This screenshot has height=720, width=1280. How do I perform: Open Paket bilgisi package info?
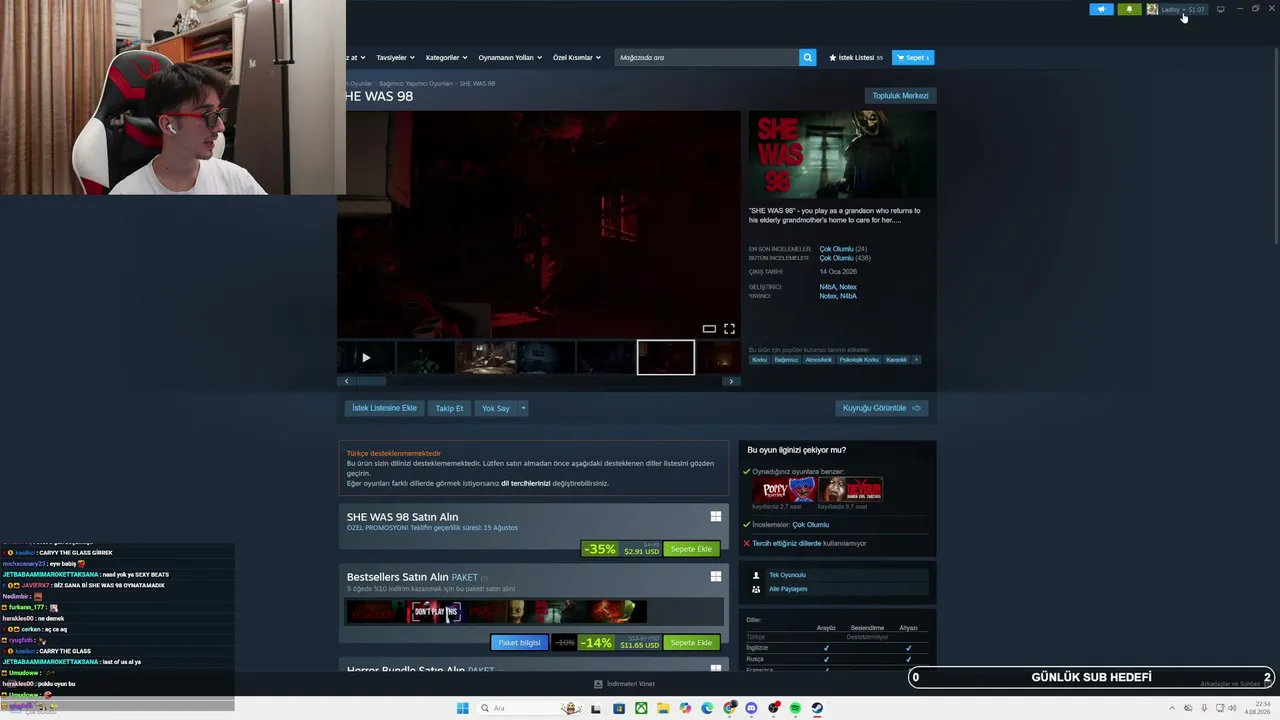coord(519,643)
